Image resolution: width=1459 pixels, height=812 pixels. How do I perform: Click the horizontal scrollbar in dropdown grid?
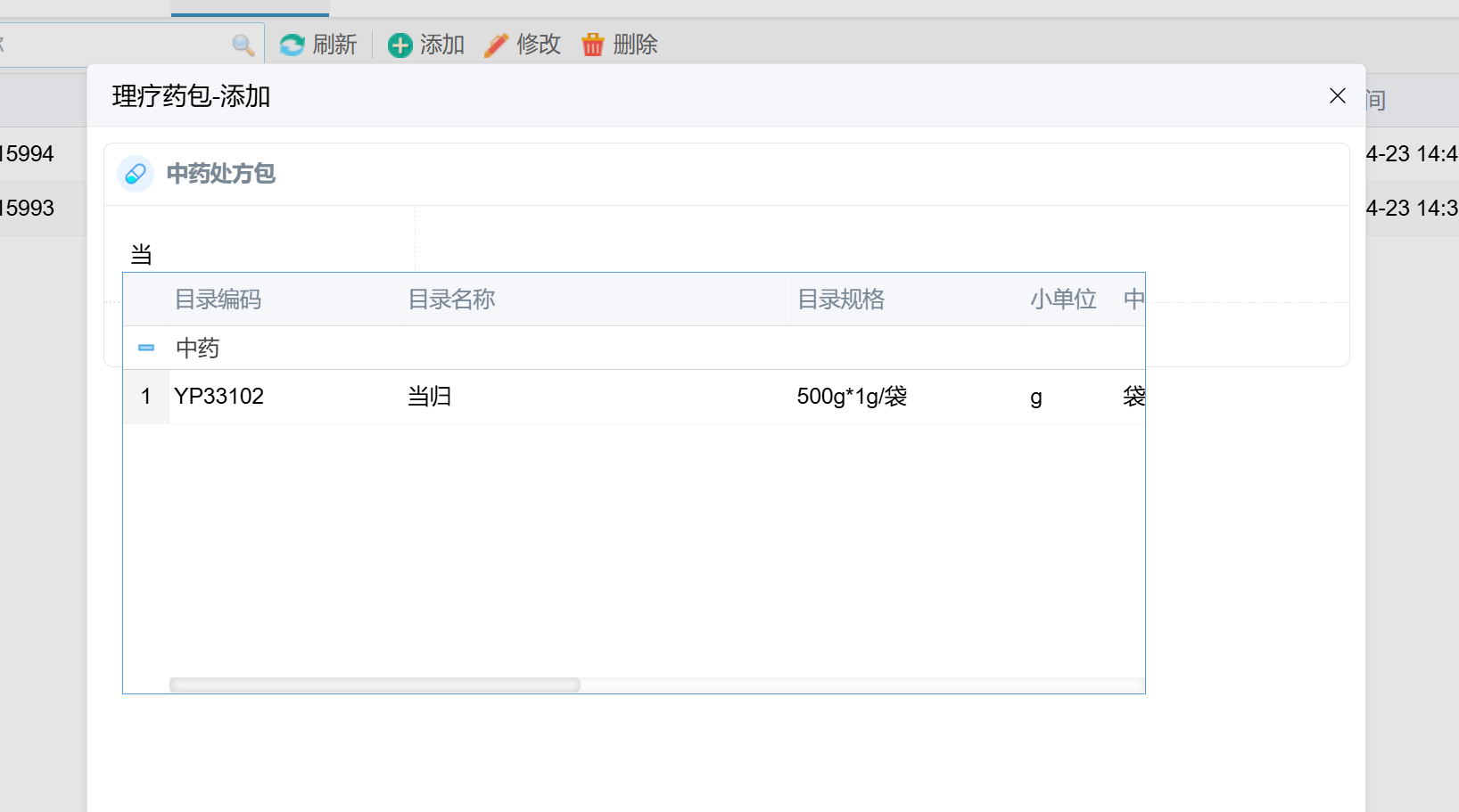375,685
